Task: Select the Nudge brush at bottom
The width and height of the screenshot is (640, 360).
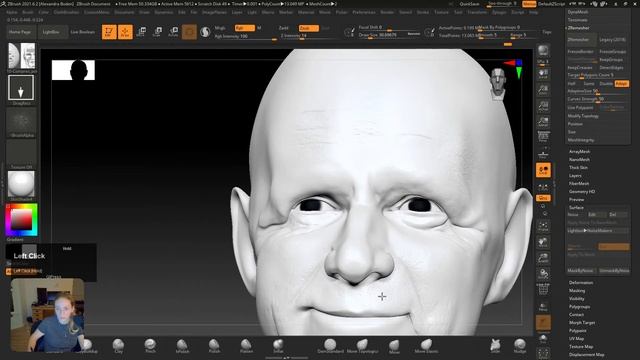Action: point(520,346)
